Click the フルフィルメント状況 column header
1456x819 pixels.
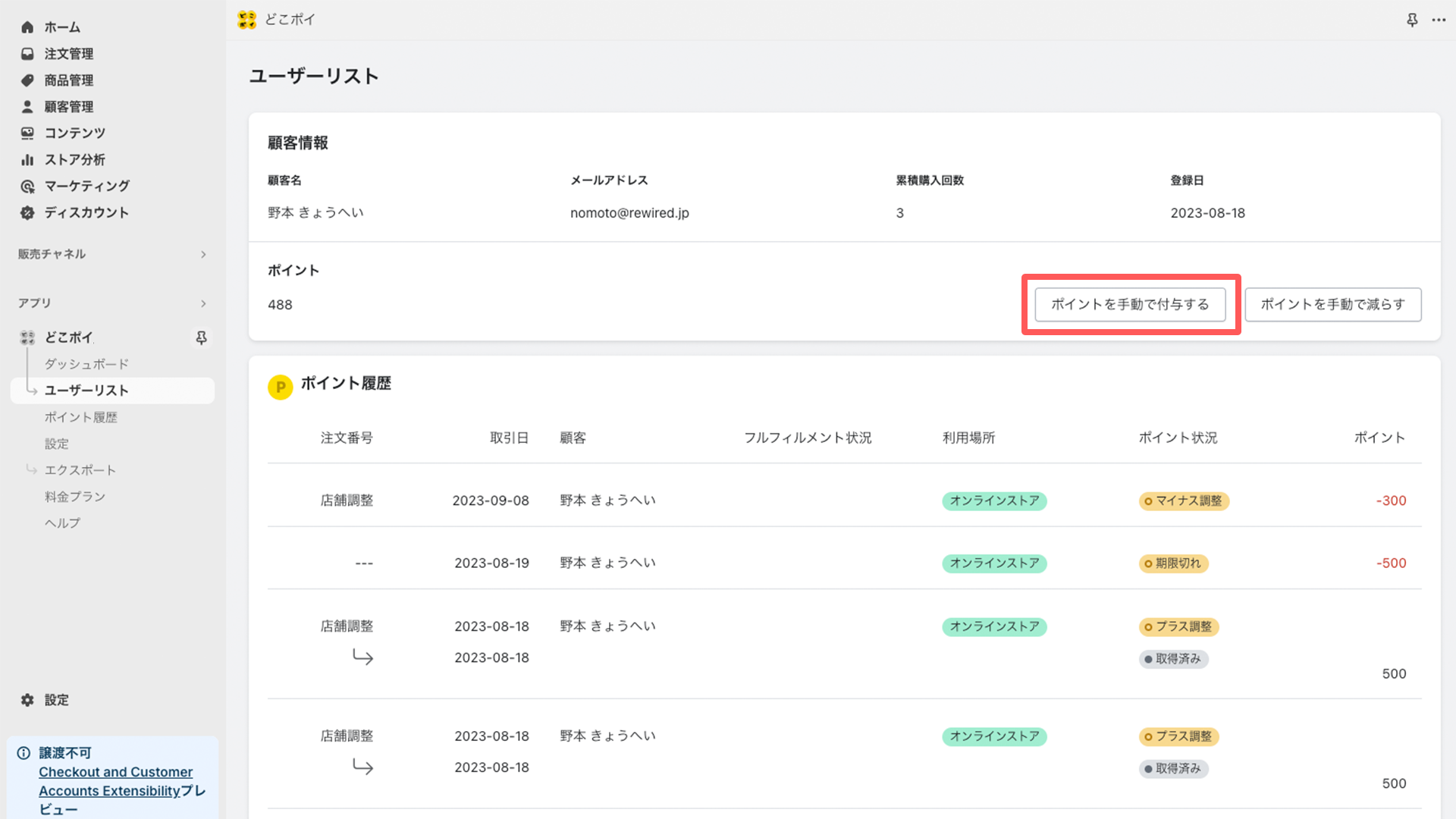tap(808, 438)
